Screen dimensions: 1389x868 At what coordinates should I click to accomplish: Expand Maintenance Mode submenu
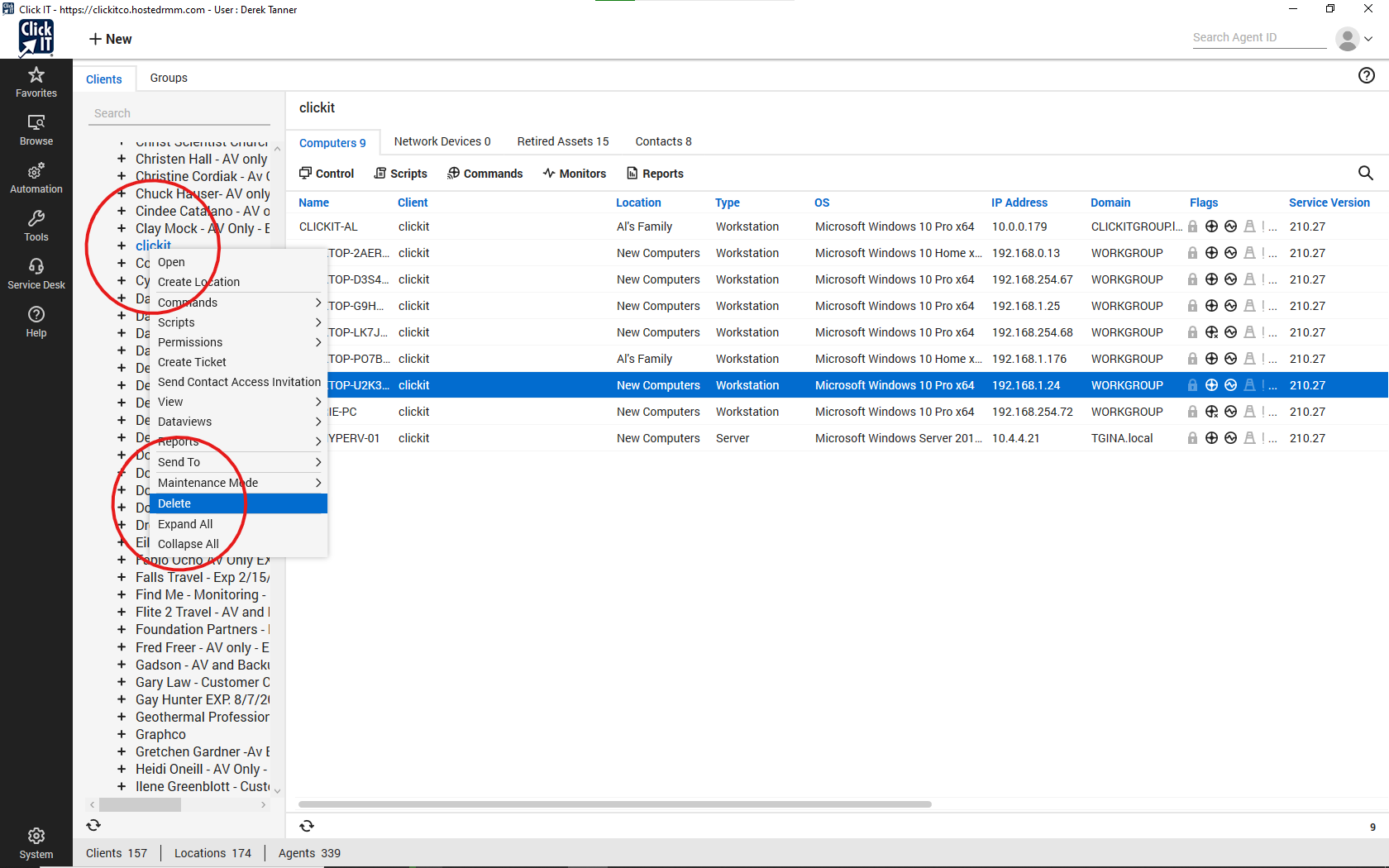pyautogui.click(x=238, y=483)
